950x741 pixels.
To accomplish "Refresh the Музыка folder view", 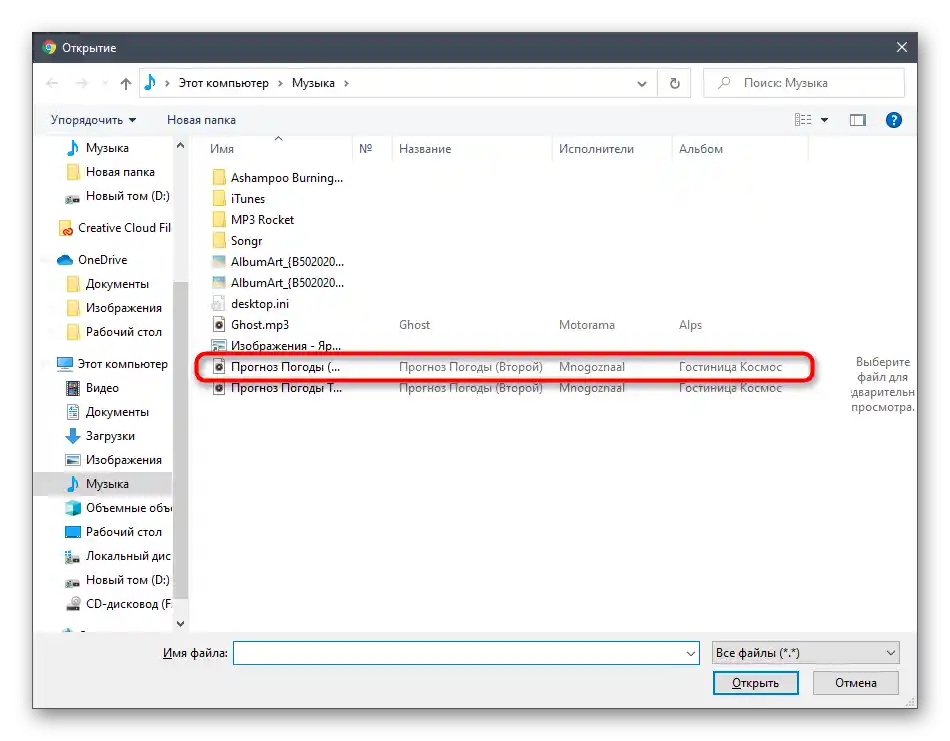I will pyautogui.click(x=674, y=83).
